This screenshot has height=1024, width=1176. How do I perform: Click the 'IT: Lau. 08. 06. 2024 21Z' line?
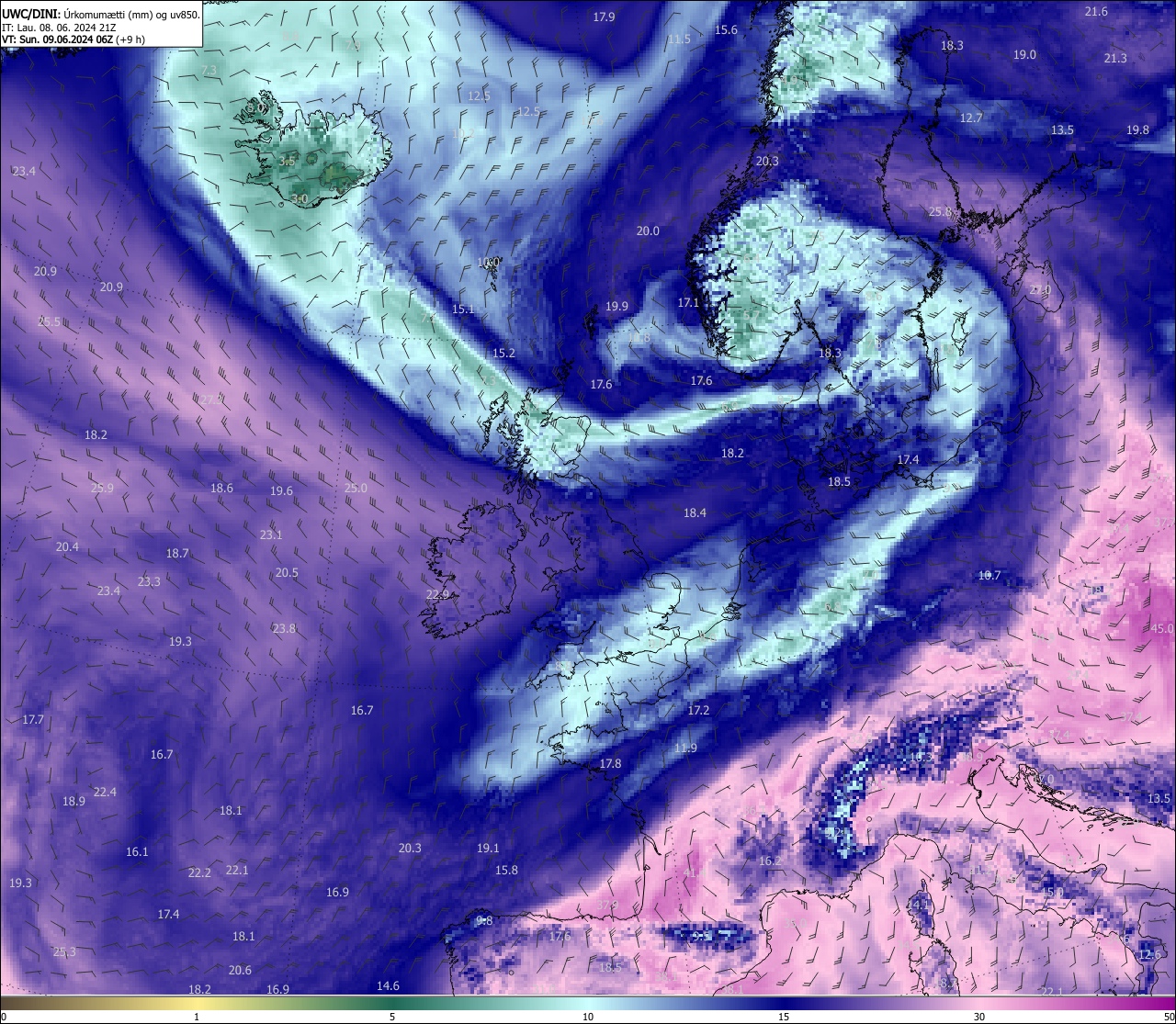pos(59,28)
